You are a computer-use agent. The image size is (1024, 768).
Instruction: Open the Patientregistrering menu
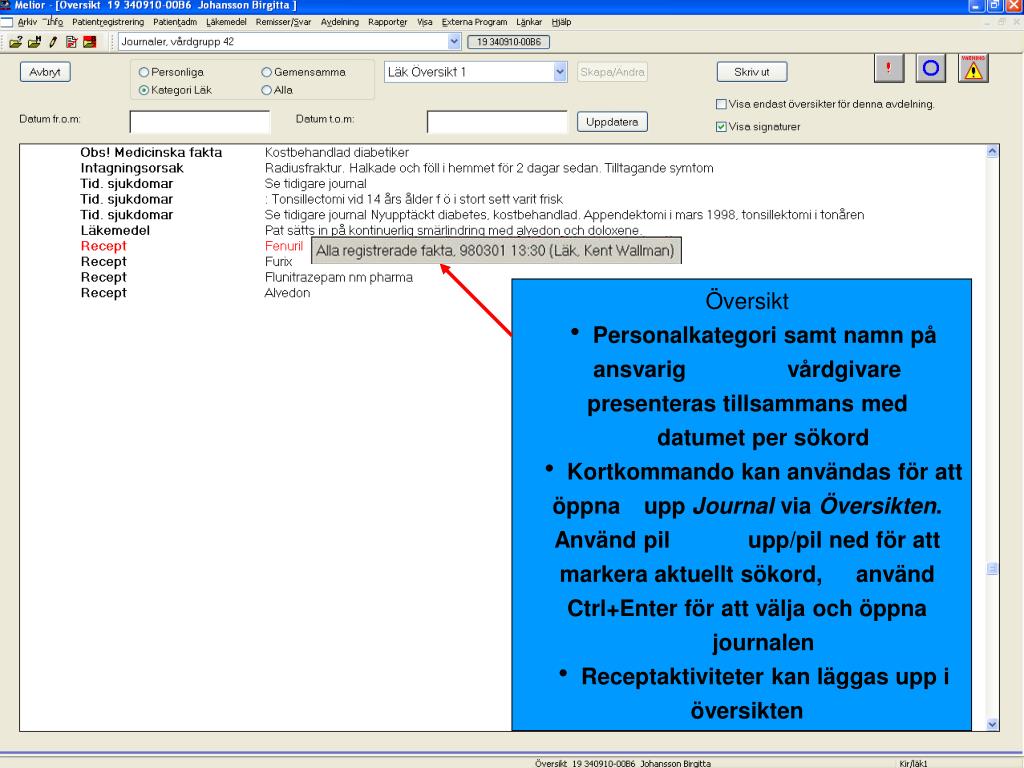pyautogui.click(x=108, y=22)
